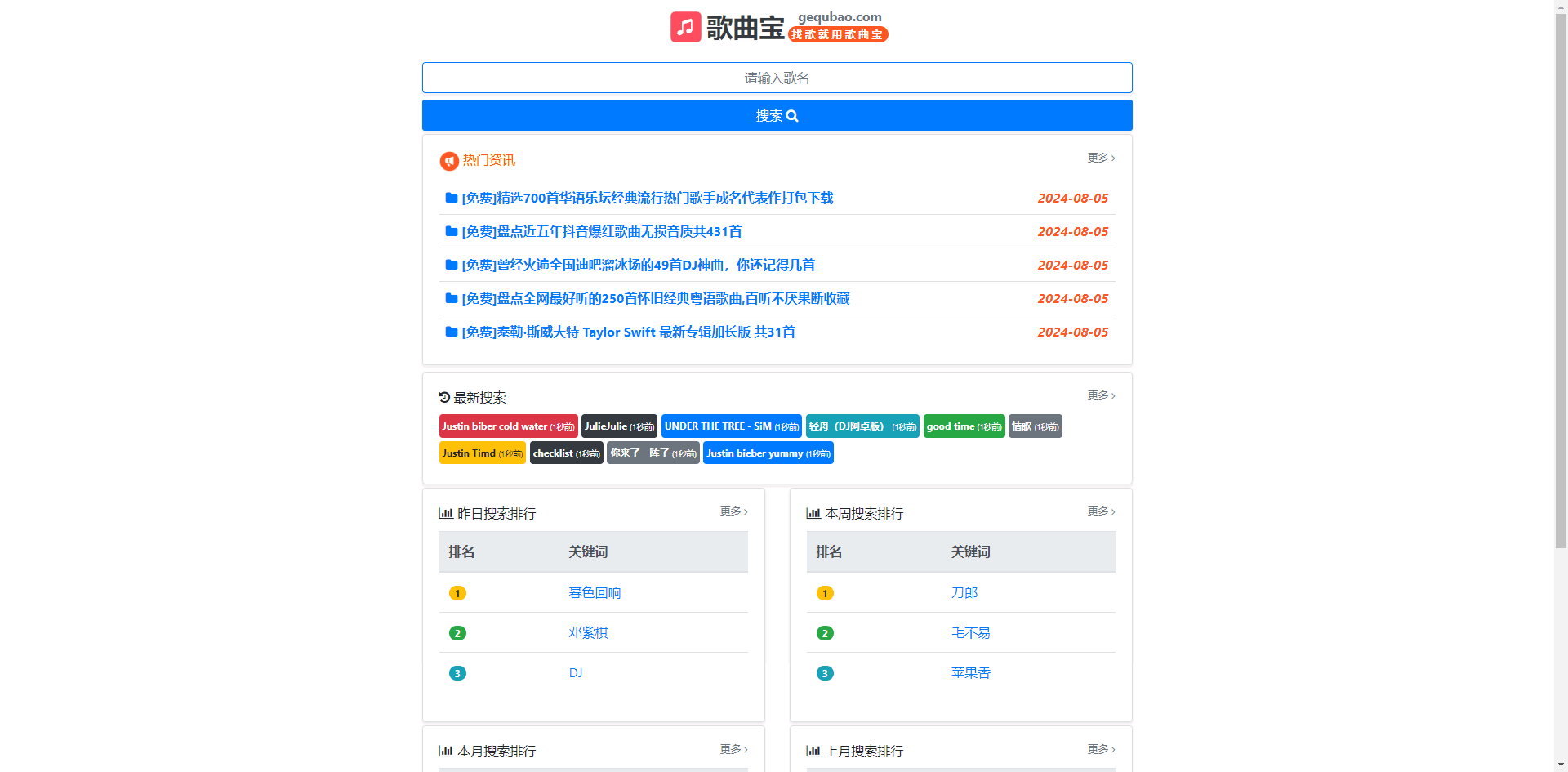Viewport: 1568px width, 772px height.
Task: Open 更多 link in 昨日搜索排行
Action: (733, 511)
